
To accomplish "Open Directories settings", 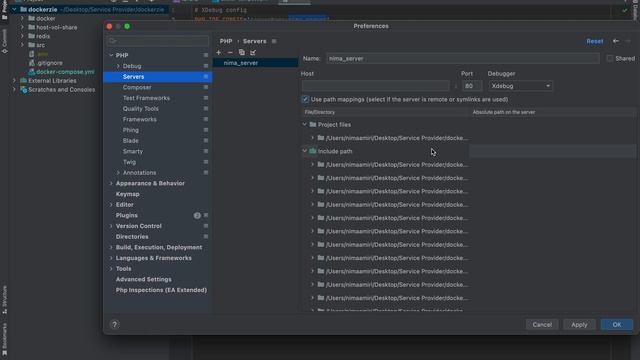I will 132,237.
